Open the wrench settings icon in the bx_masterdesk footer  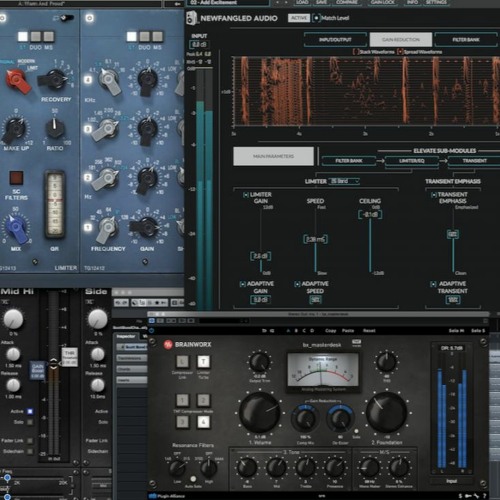pyautogui.click(x=476, y=496)
